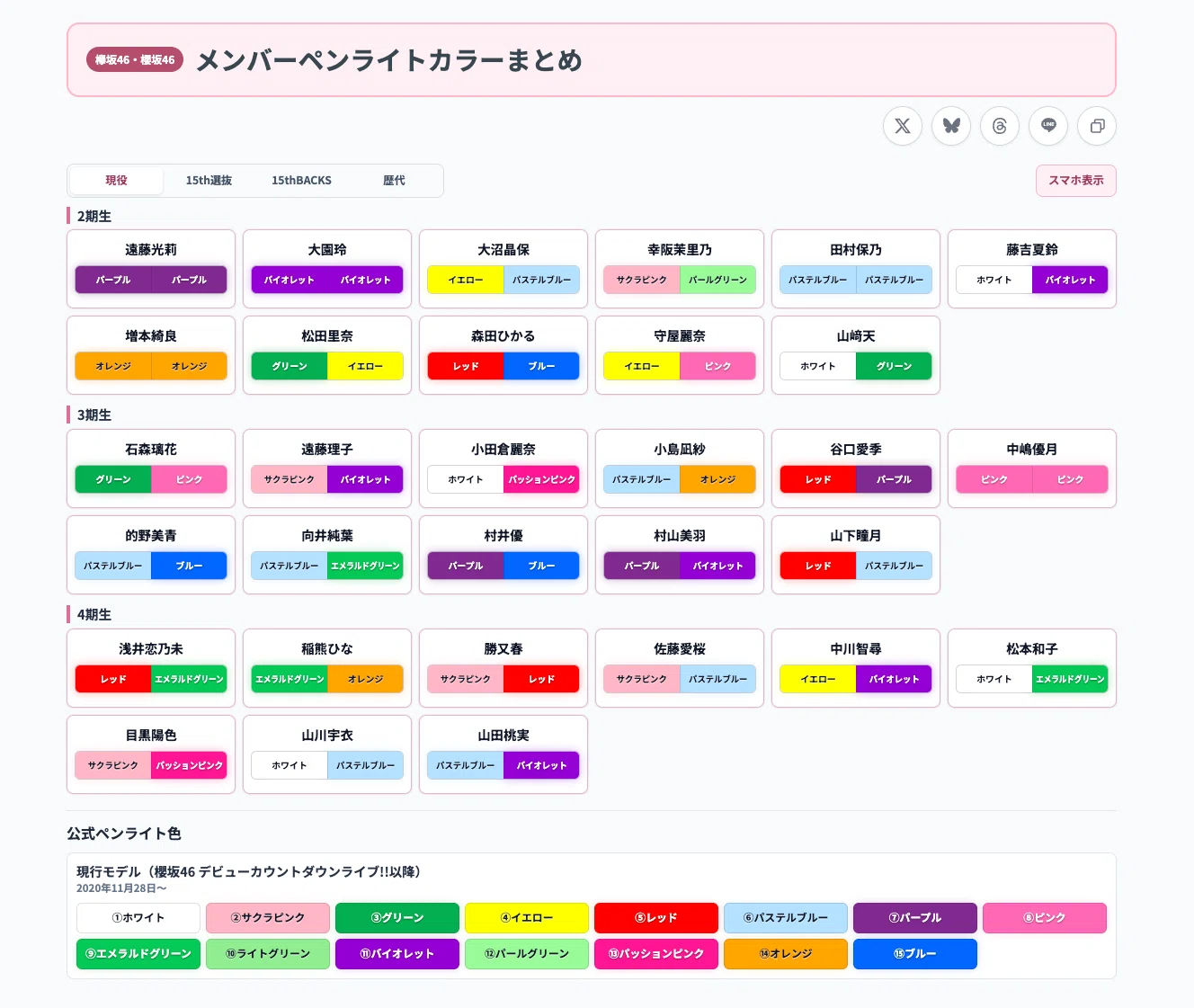1194x1008 pixels.
Task: Select the 勝又春 member name
Action: tap(503, 649)
